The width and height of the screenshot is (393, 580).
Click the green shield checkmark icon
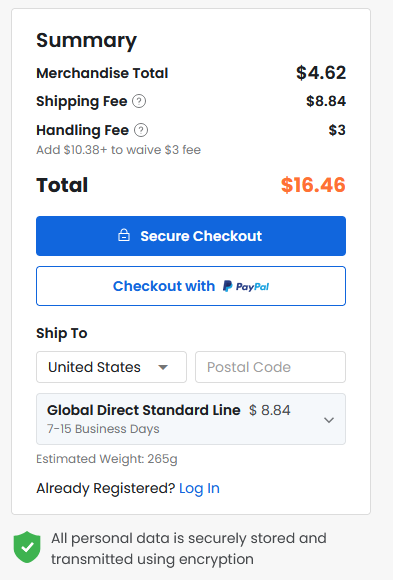click(27, 547)
